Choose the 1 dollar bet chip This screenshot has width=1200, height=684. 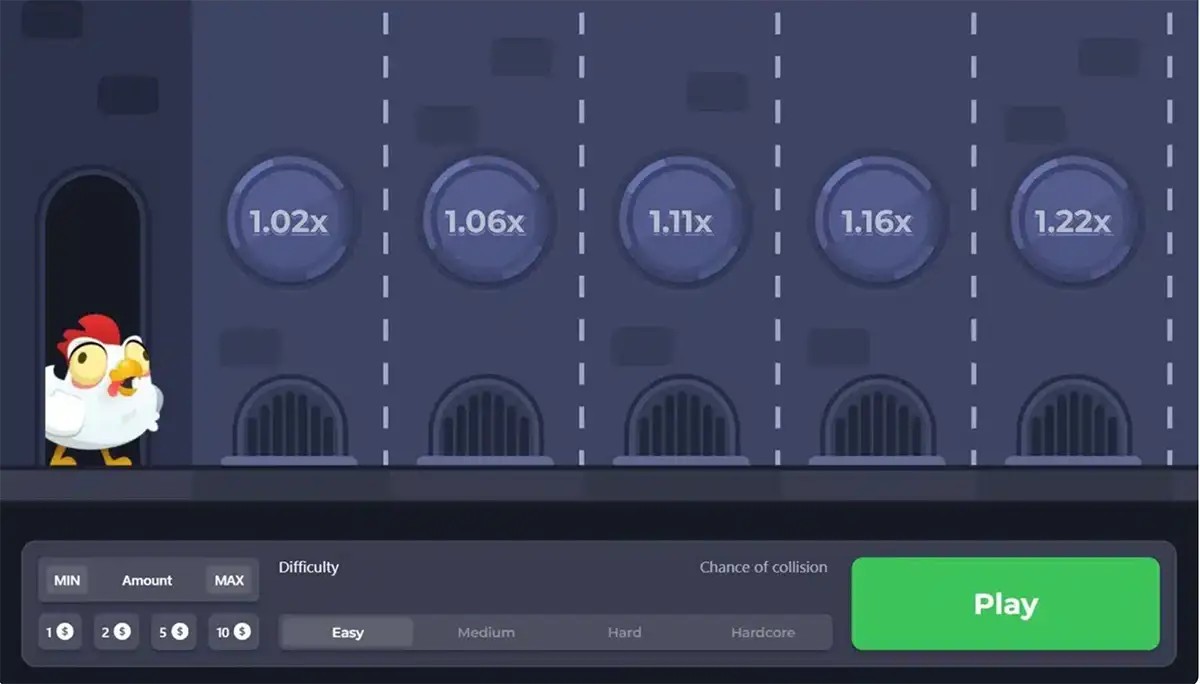pyautogui.click(x=60, y=632)
